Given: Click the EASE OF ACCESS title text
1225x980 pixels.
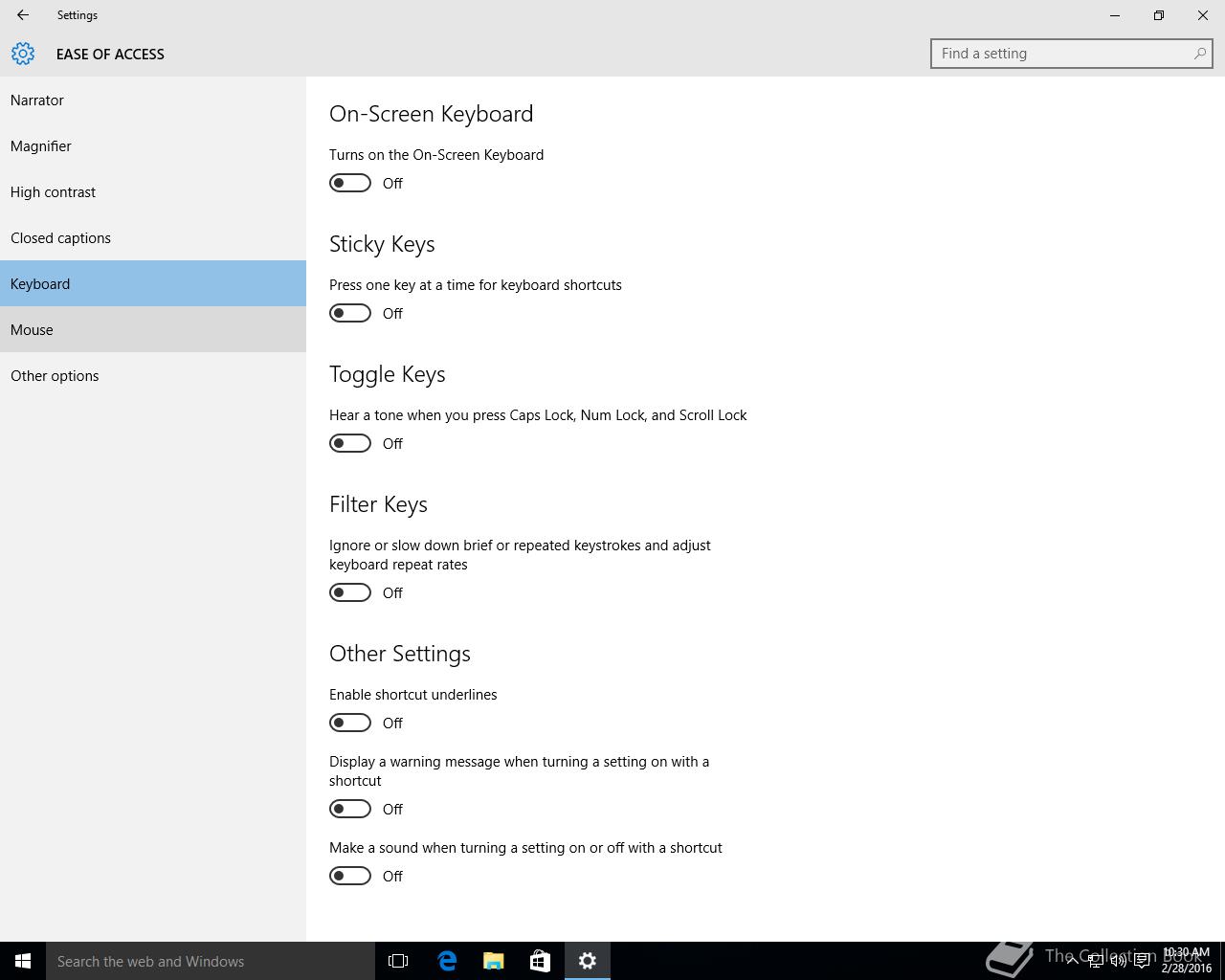Looking at the screenshot, I should 110,54.
